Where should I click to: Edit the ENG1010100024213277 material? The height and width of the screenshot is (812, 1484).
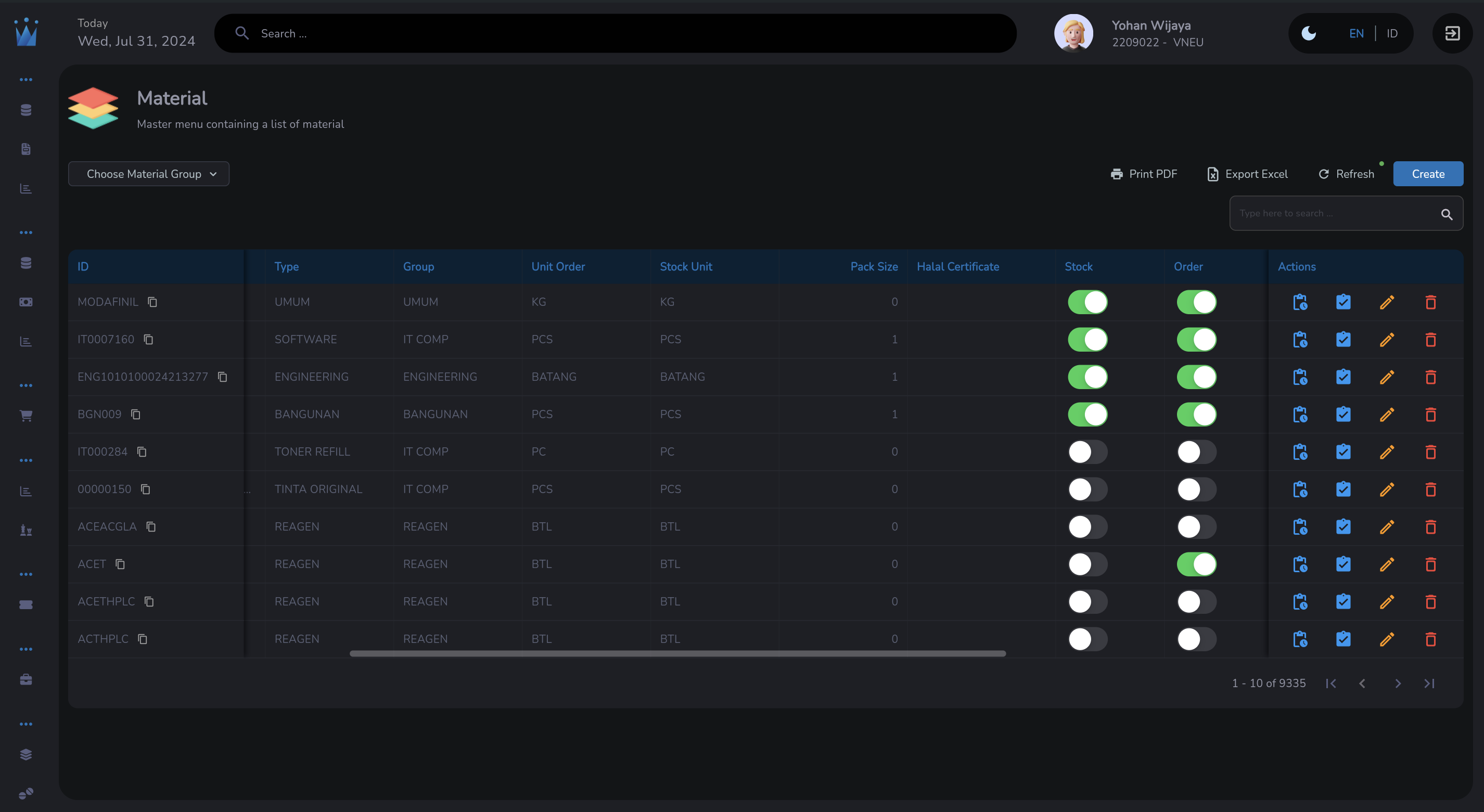click(x=1387, y=377)
